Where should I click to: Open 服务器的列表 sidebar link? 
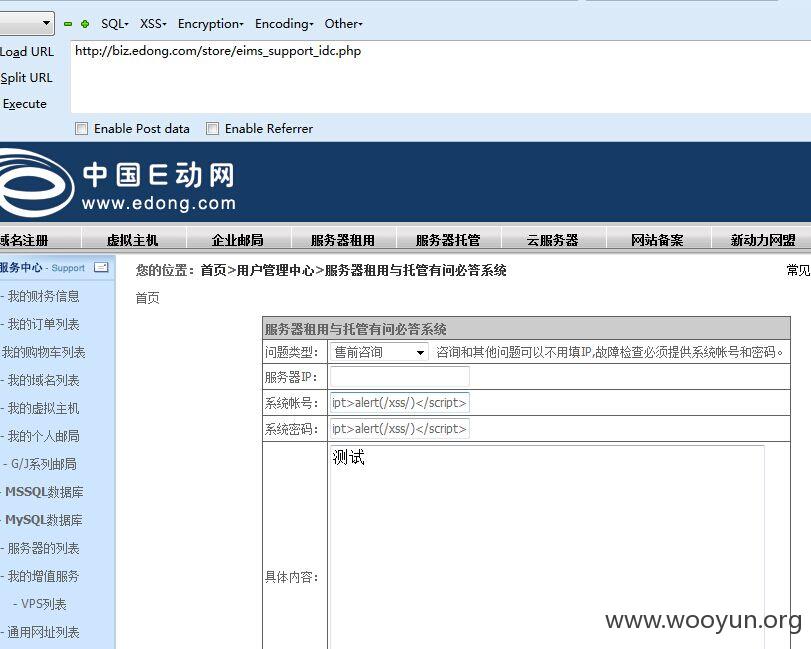pyautogui.click(x=43, y=548)
